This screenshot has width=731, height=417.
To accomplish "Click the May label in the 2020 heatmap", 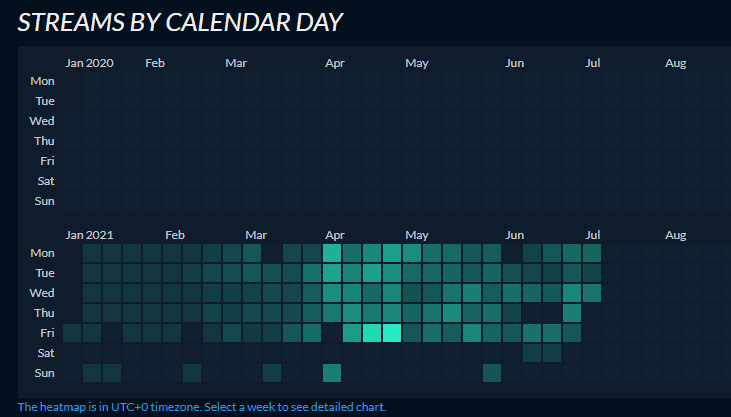I will pos(416,63).
